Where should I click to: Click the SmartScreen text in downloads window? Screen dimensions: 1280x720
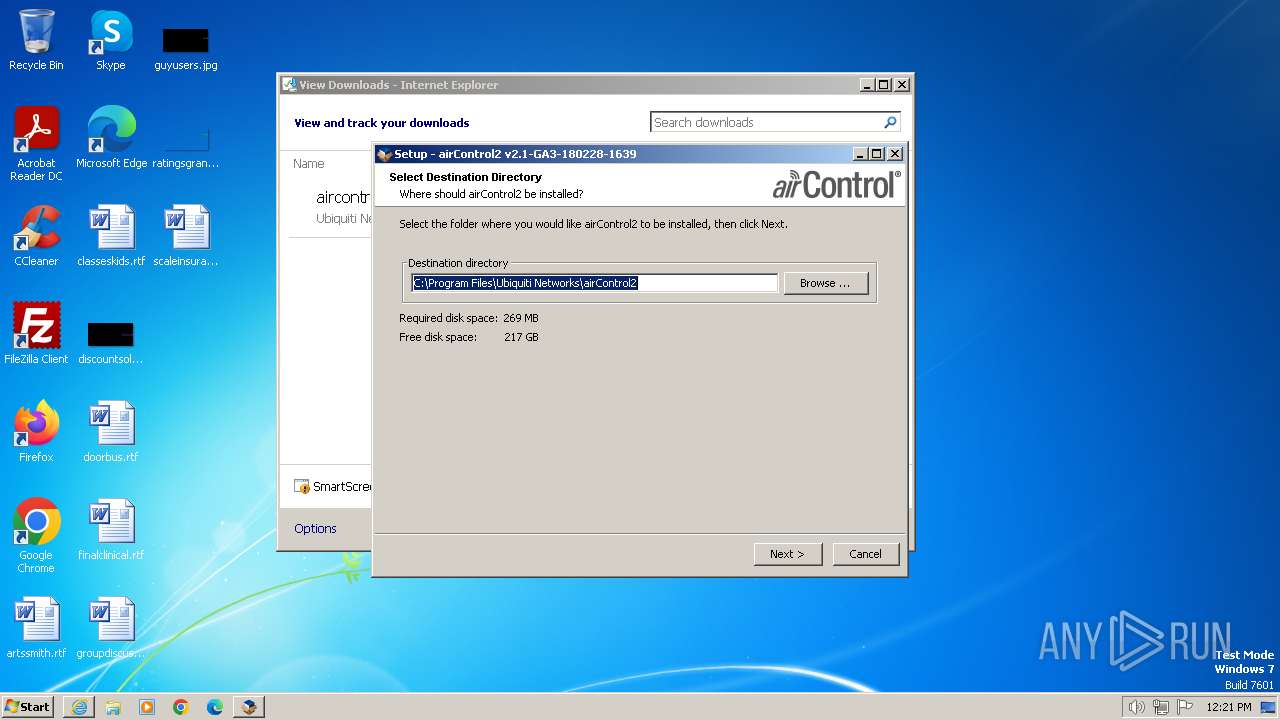342,487
